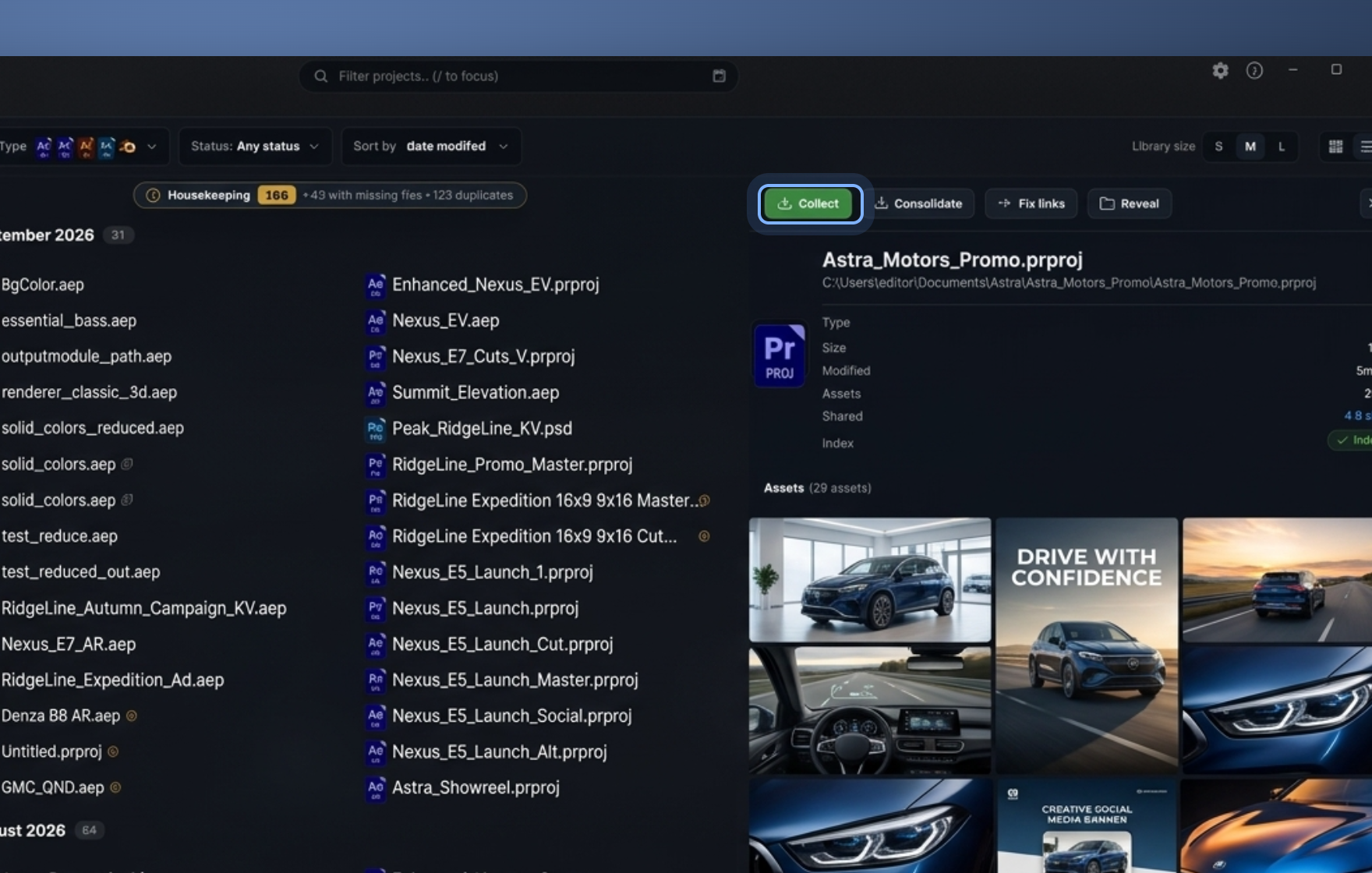The image size is (1372, 873).
Task: Expand the Type filter chevron
Action: click(x=152, y=147)
